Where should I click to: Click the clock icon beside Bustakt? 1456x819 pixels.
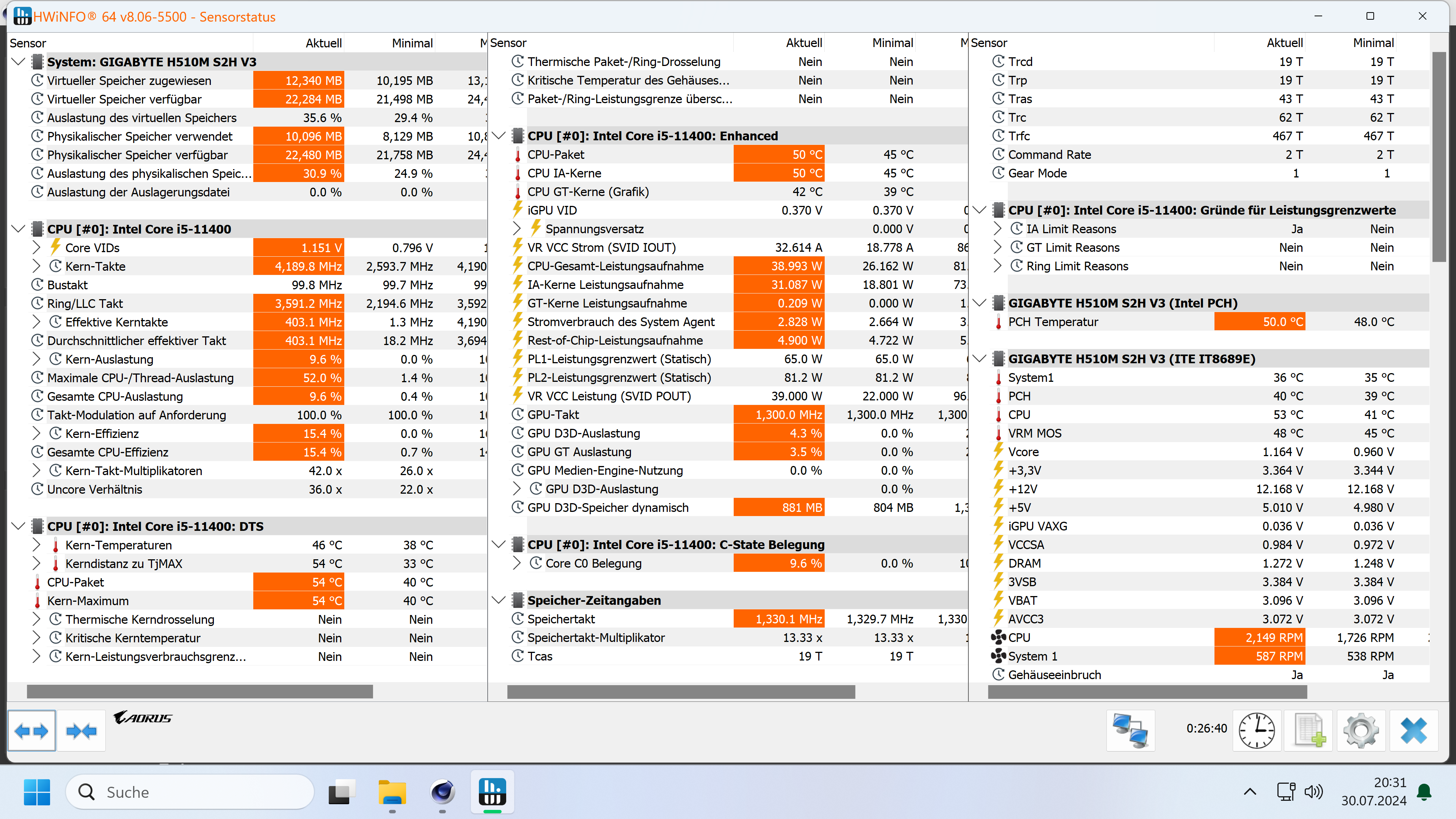(37, 285)
